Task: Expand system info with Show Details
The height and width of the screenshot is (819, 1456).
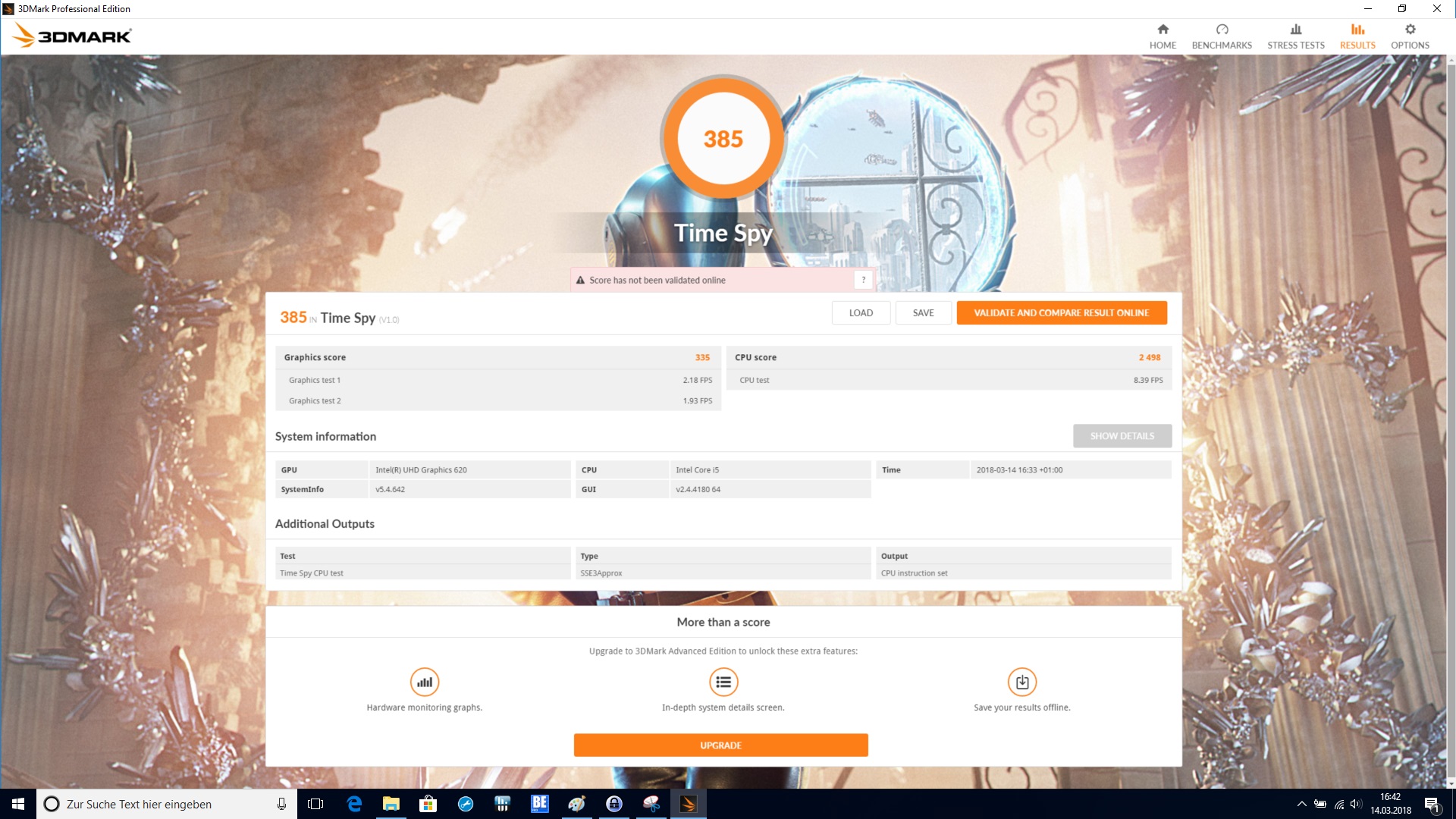Action: [1122, 436]
